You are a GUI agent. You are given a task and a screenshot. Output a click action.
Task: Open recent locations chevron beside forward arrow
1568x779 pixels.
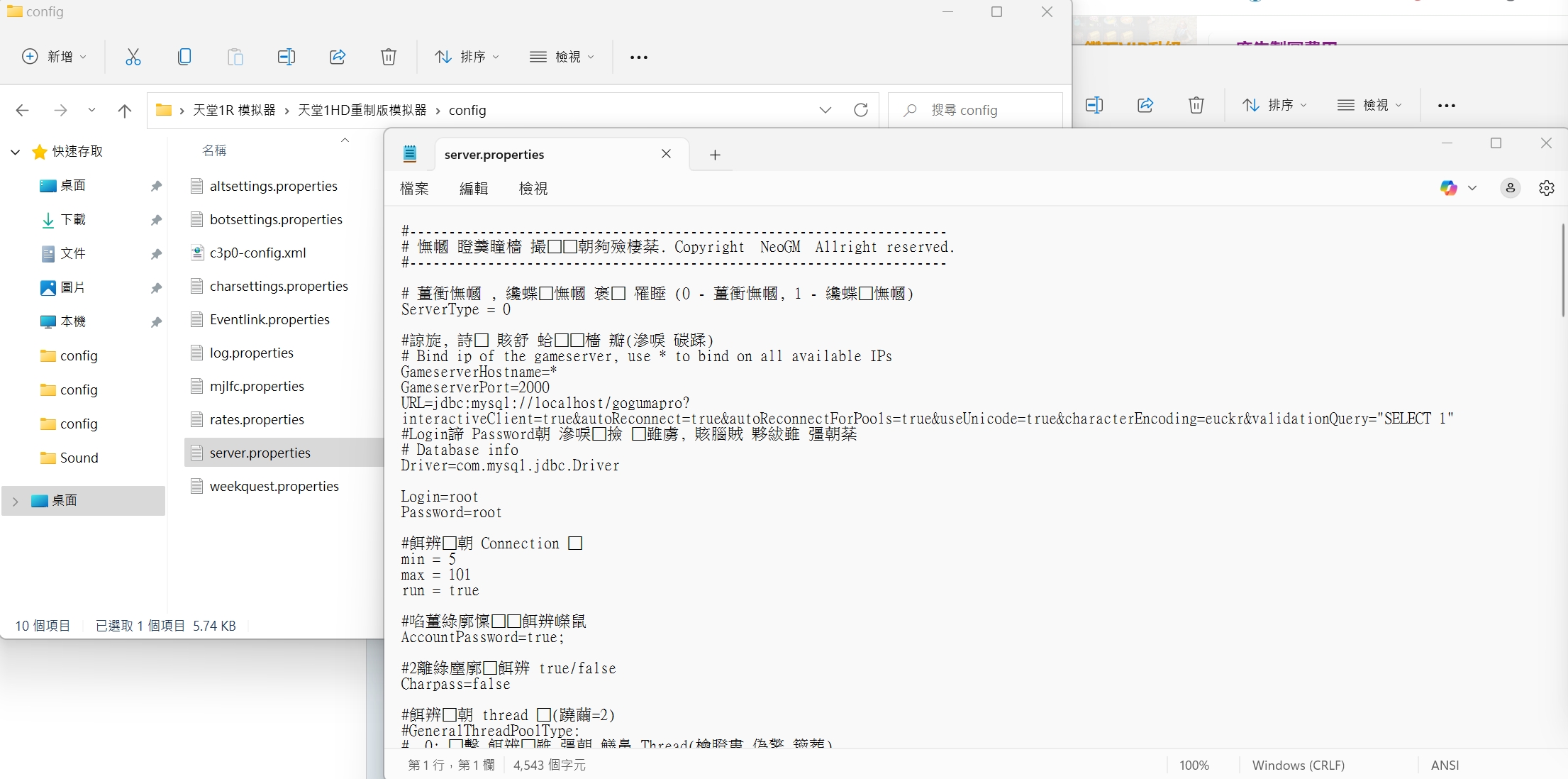coord(91,110)
